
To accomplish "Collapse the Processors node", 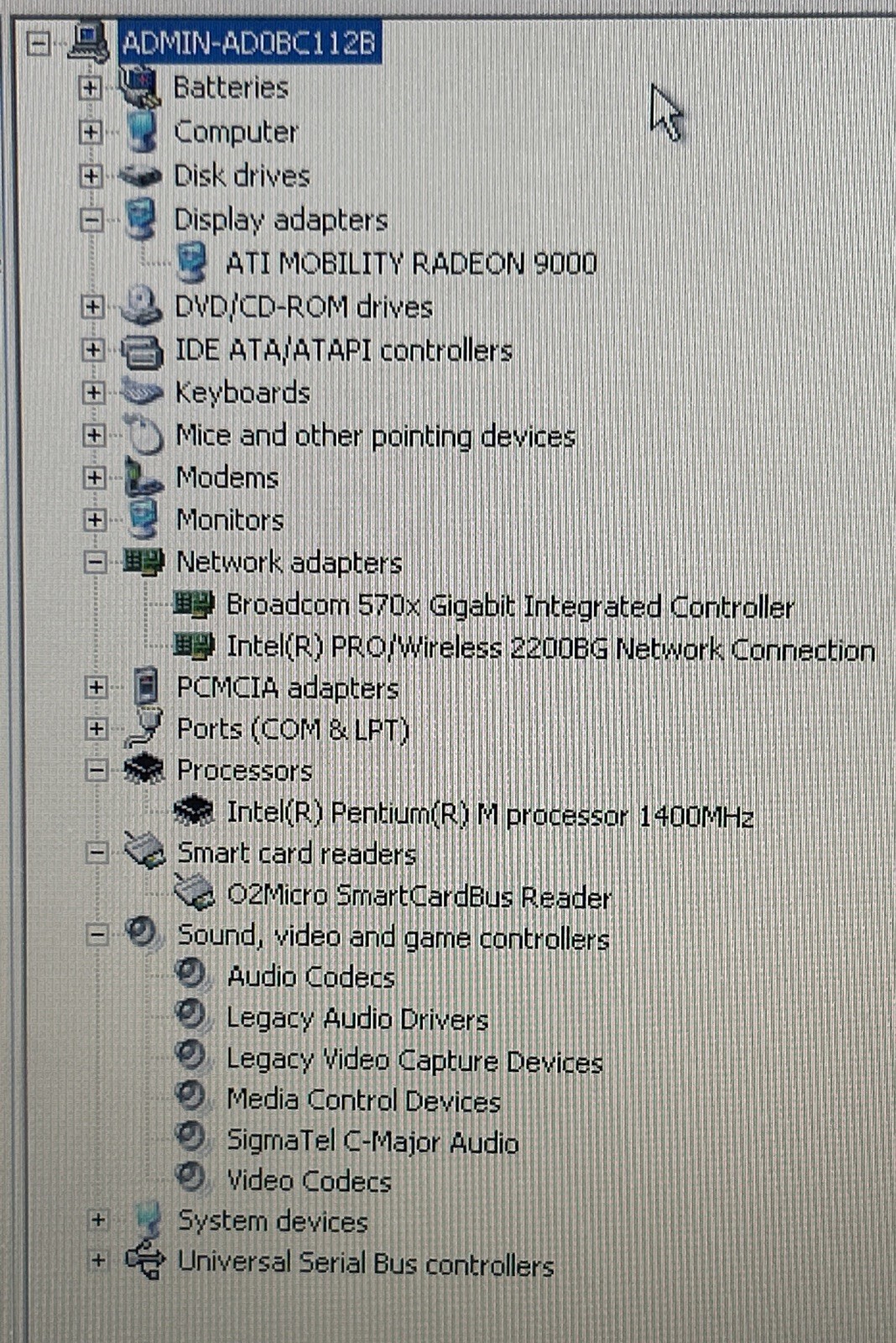I will (x=96, y=770).
